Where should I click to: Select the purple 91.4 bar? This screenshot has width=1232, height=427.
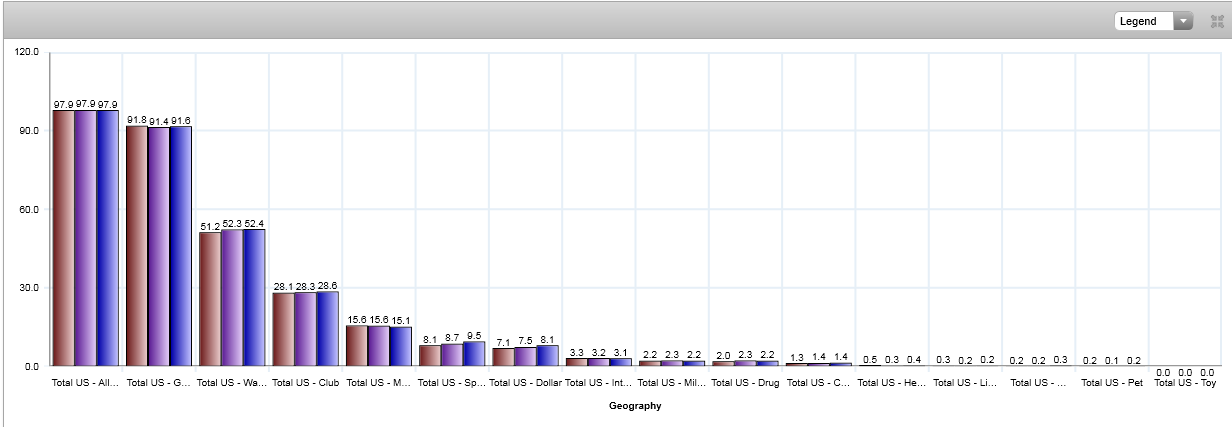tap(159, 246)
